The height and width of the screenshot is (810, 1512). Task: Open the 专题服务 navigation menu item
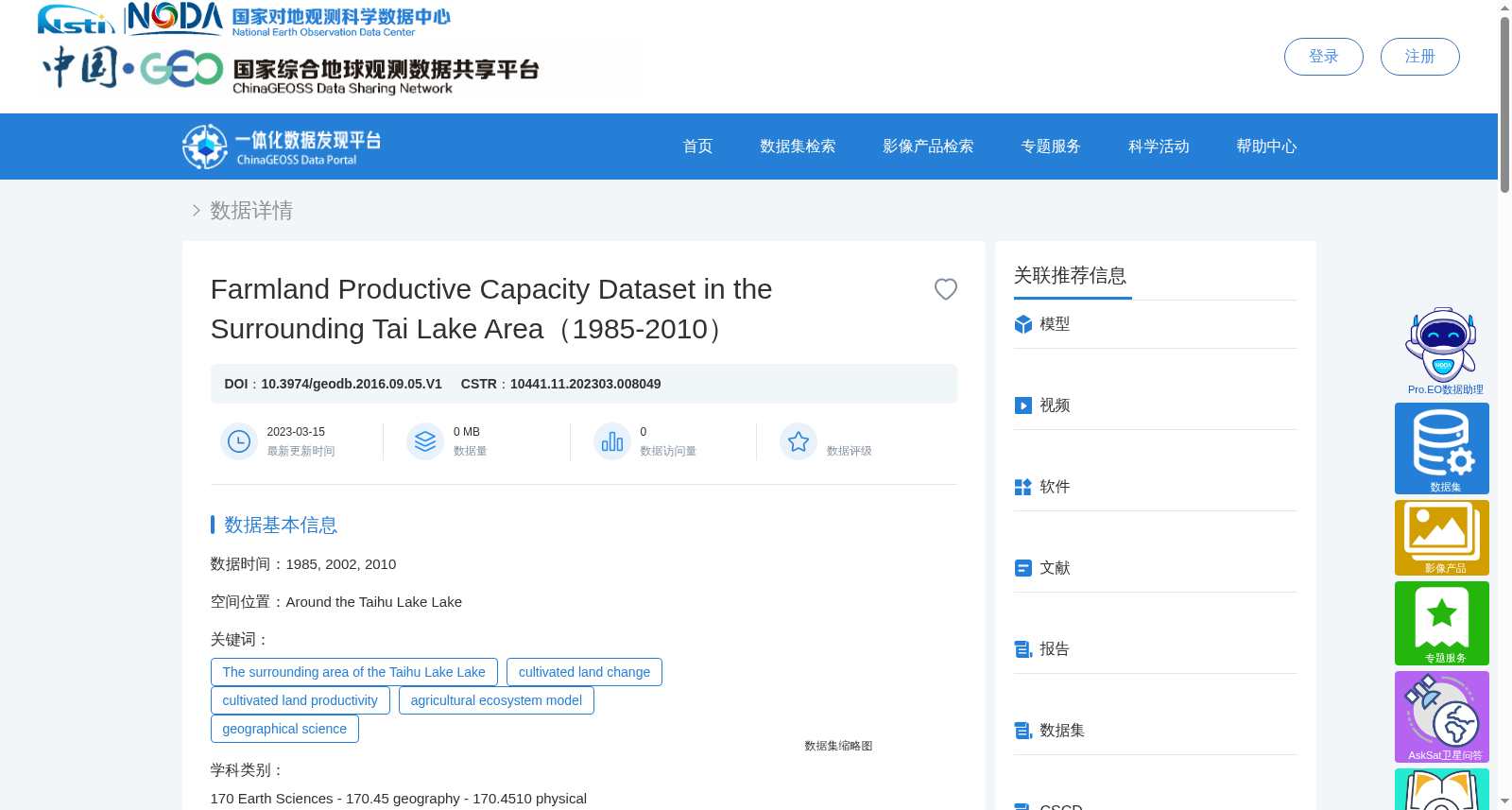pos(1051,146)
